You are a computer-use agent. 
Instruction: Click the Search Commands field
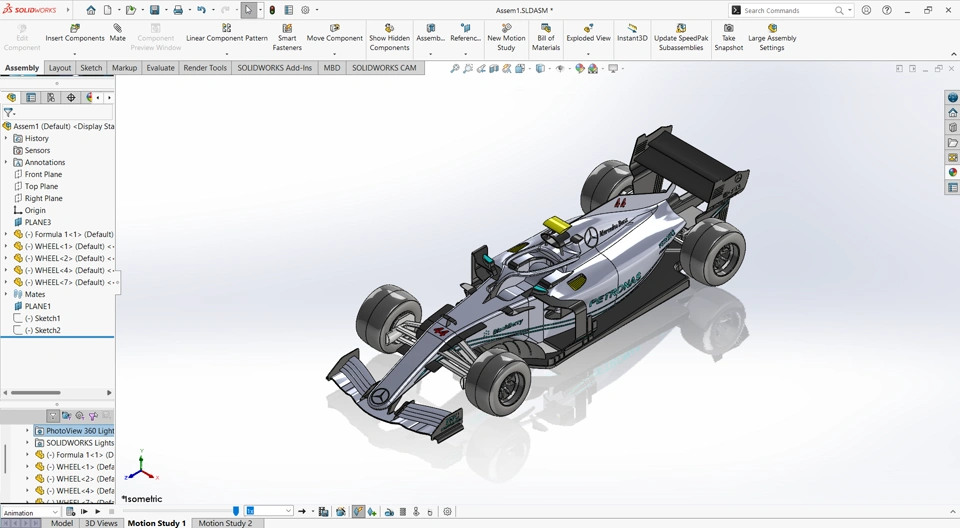[790, 10]
